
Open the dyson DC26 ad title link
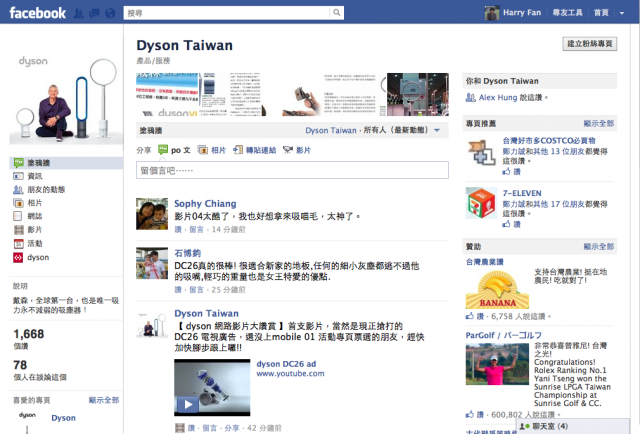pos(286,364)
